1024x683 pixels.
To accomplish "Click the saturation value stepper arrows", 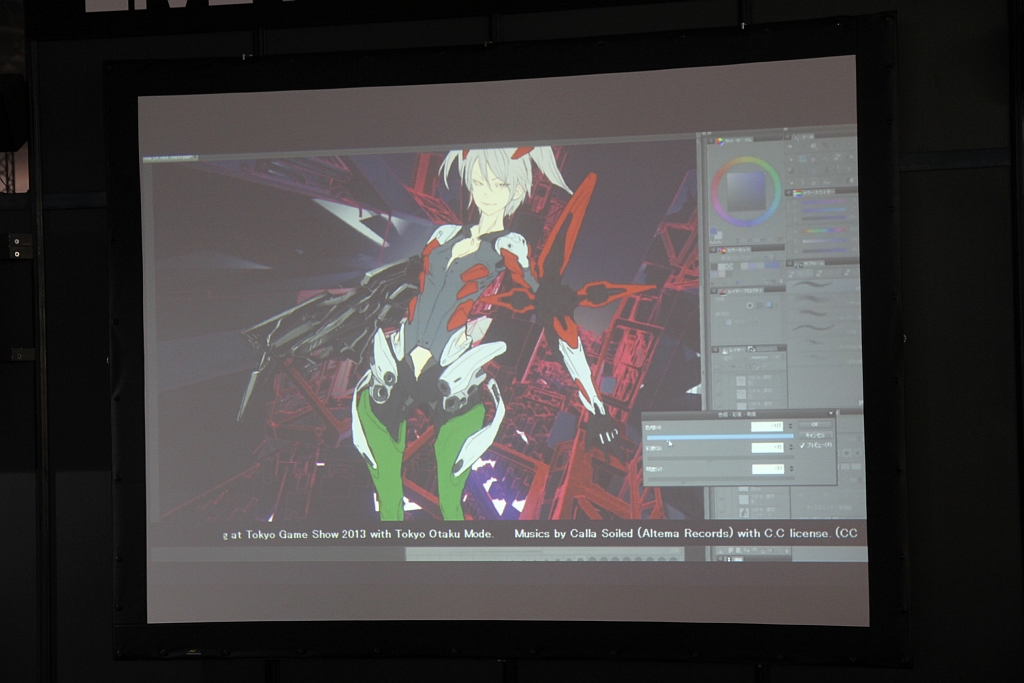I will tap(791, 447).
